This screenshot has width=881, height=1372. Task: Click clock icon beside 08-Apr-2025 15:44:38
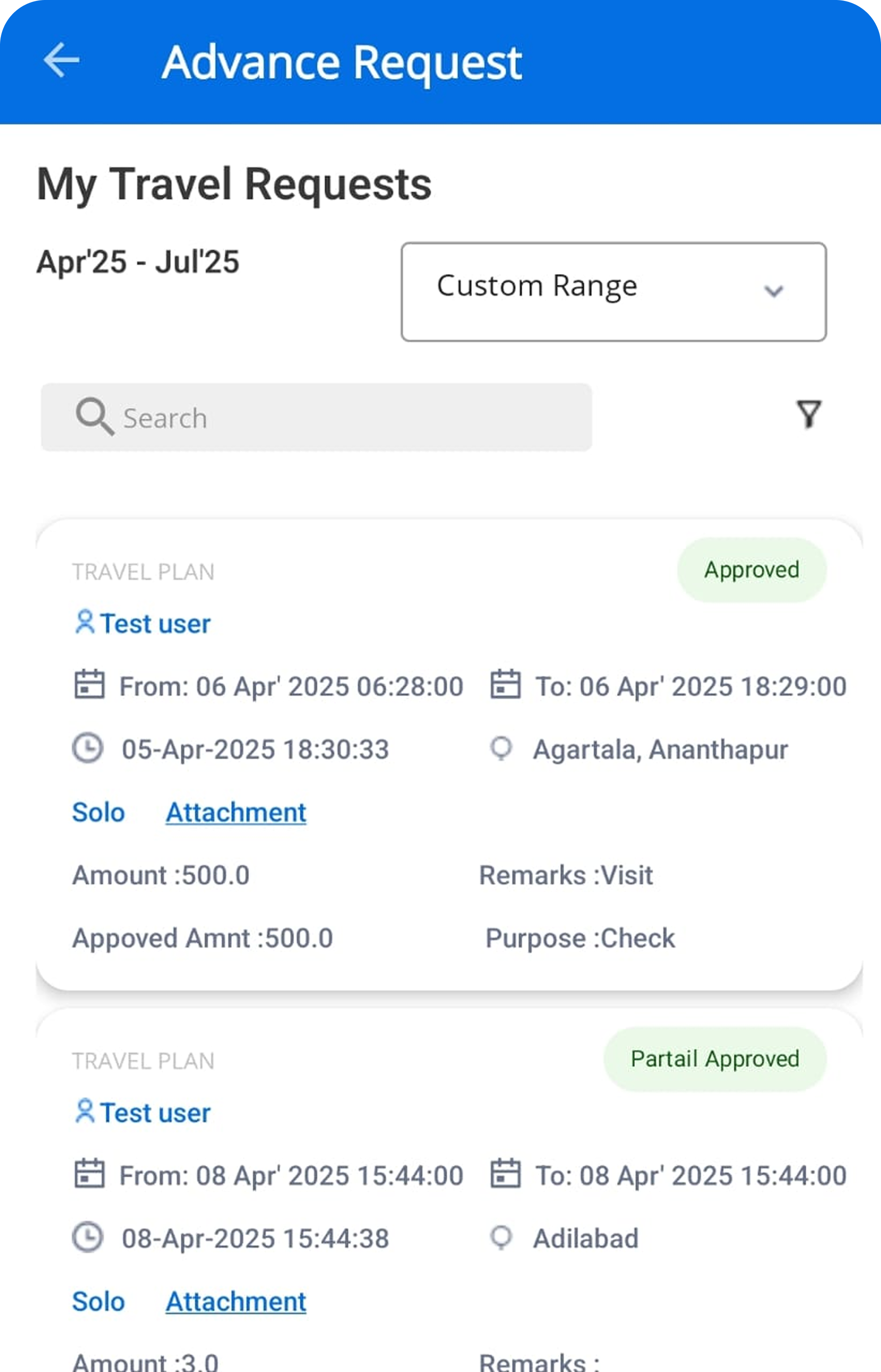88,1237
